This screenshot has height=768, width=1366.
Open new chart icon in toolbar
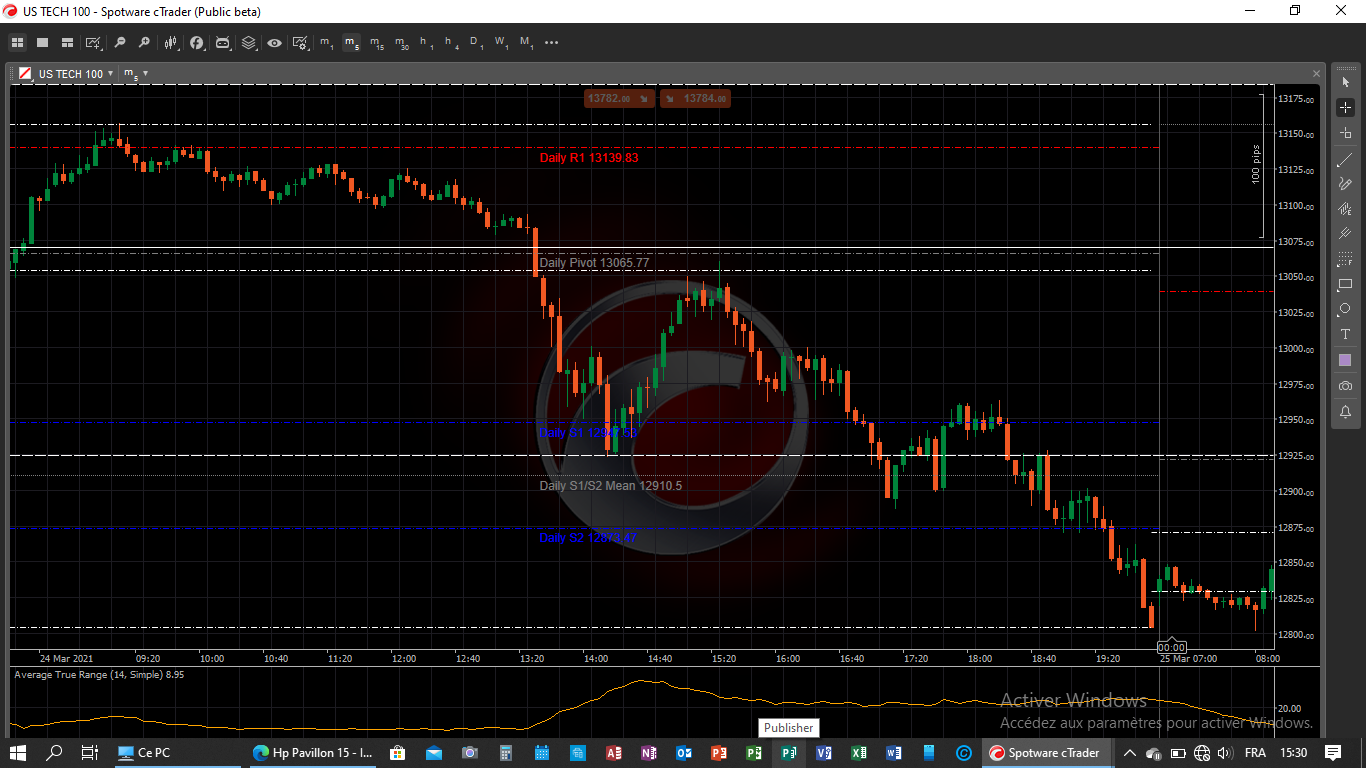[93, 43]
